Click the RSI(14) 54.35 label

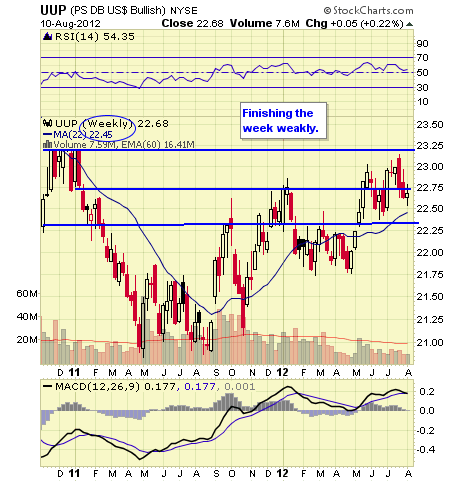click(x=95, y=36)
